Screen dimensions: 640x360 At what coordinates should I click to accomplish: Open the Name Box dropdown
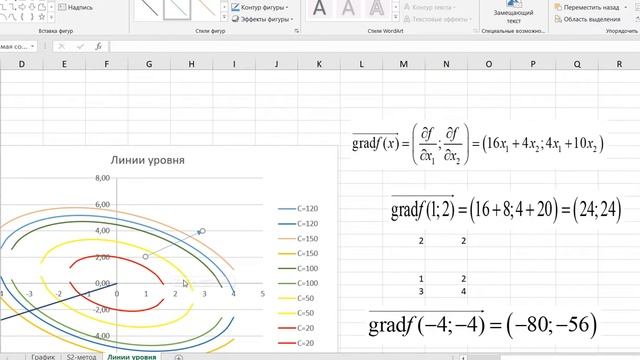pos(32,47)
